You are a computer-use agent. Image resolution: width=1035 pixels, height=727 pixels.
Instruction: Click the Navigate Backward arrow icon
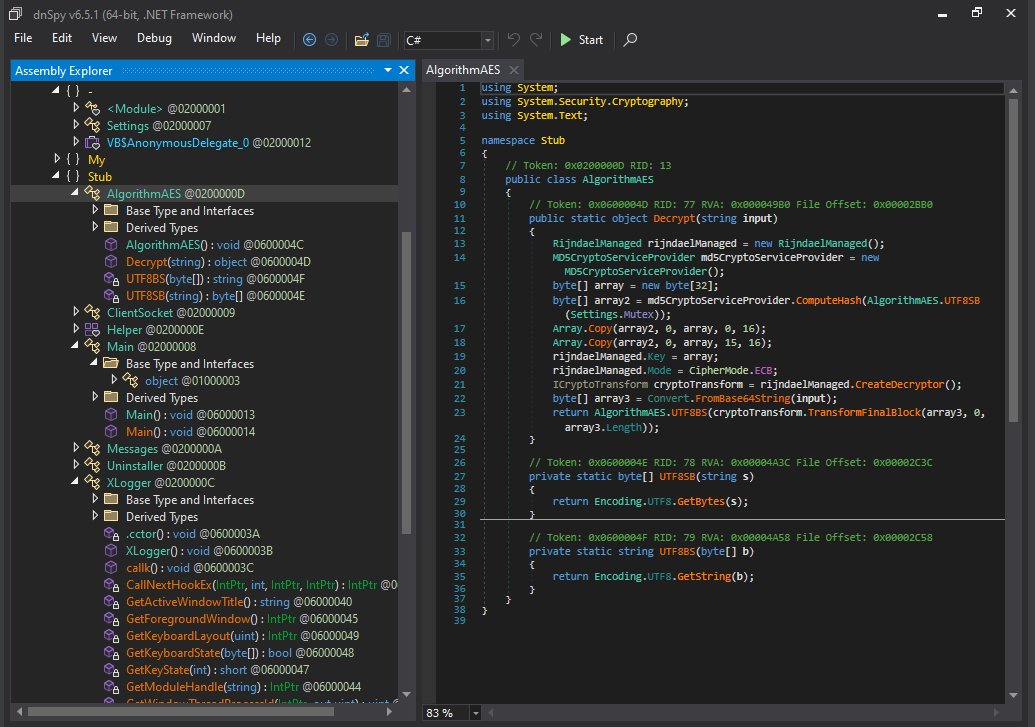point(309,40)
